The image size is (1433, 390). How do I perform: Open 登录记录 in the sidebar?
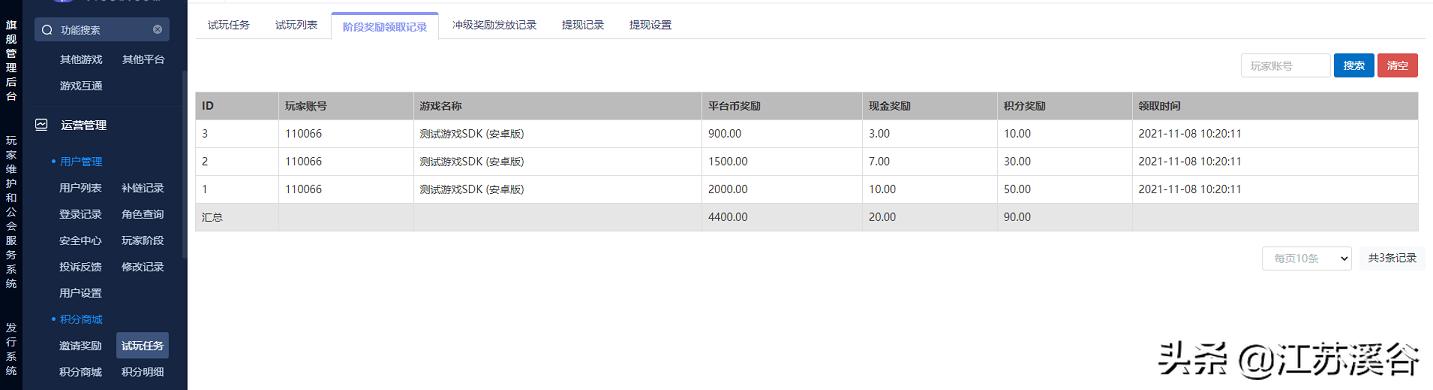(x=81, y=214)
